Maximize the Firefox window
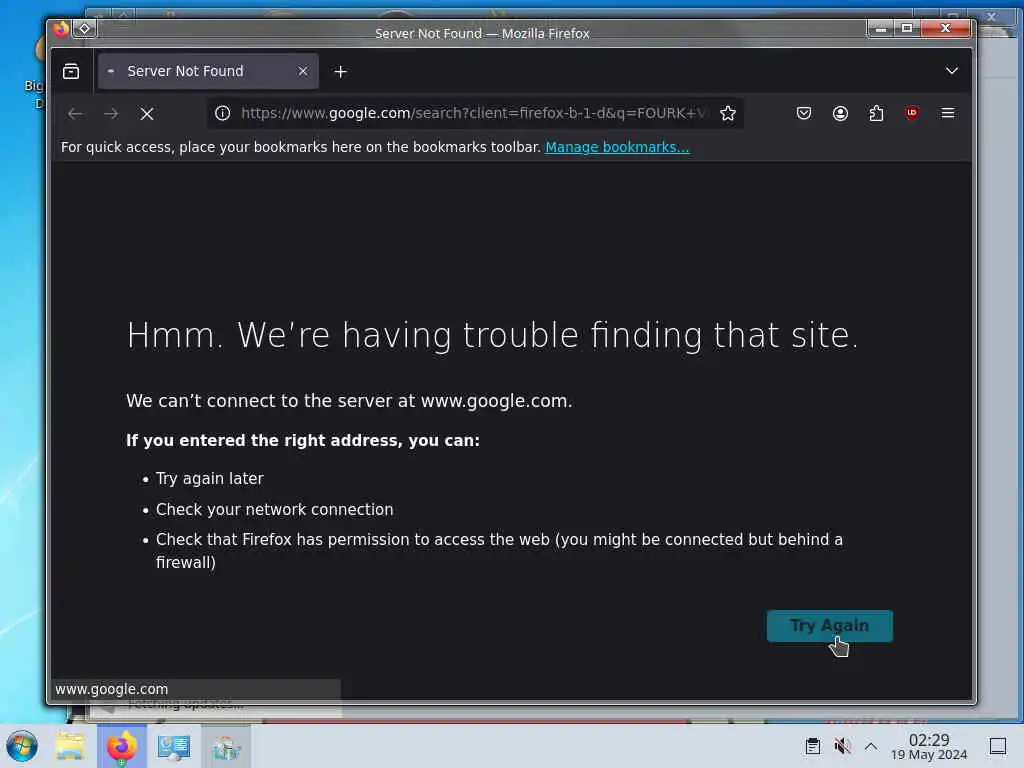Image resolution: width=1024 pixels, height=768 pixels. click(906, 28)
